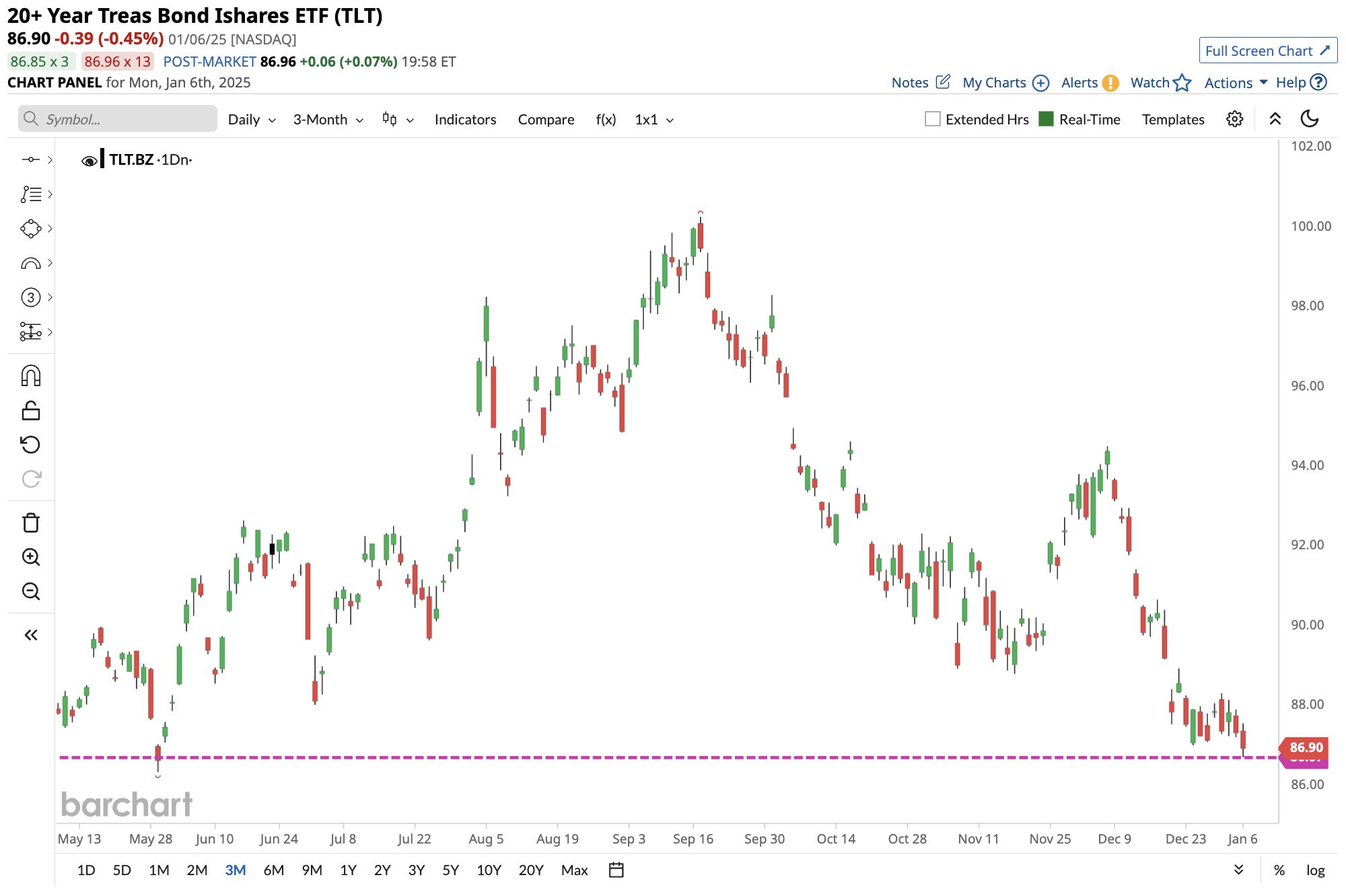Expand trend line tool submenu arrow
Image resolution: width=1346 pixels, height=896 pixels.
tap(50, 159)
